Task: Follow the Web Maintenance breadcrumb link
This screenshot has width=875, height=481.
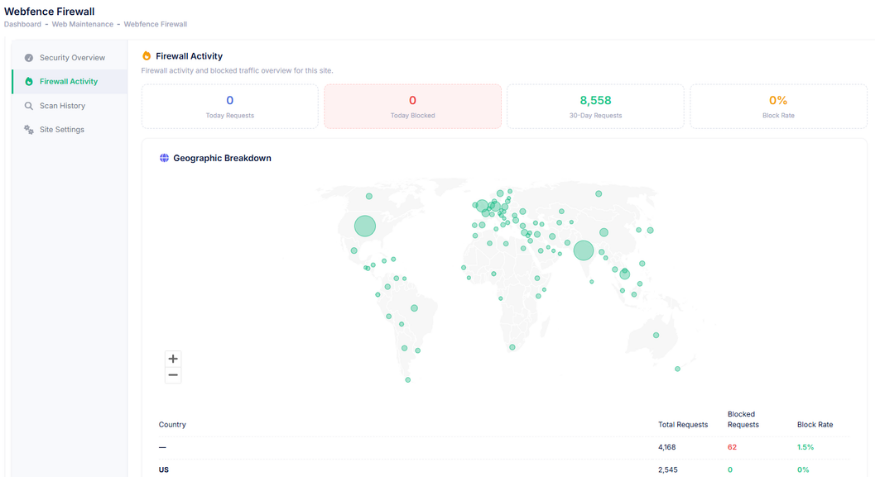Action: click(83, 25)
